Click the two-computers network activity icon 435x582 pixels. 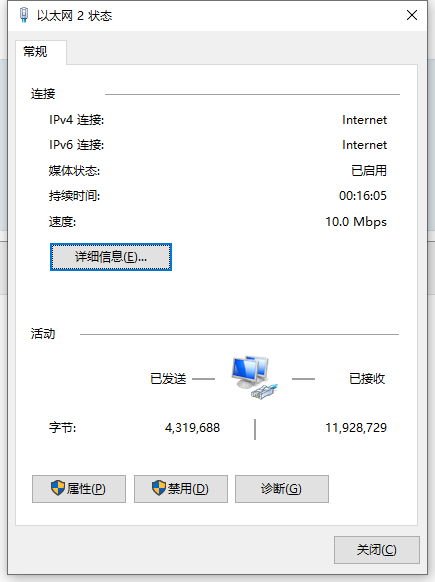coord(255,377)
